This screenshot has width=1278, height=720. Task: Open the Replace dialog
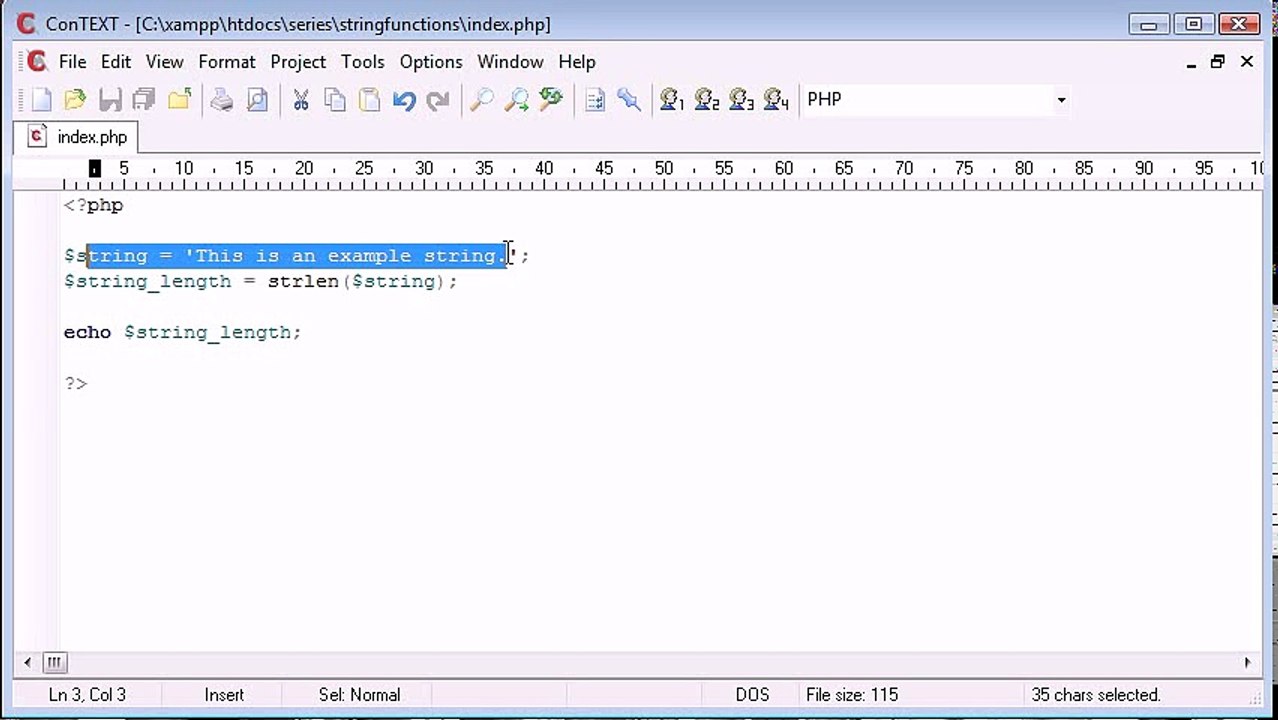(551, 99)
